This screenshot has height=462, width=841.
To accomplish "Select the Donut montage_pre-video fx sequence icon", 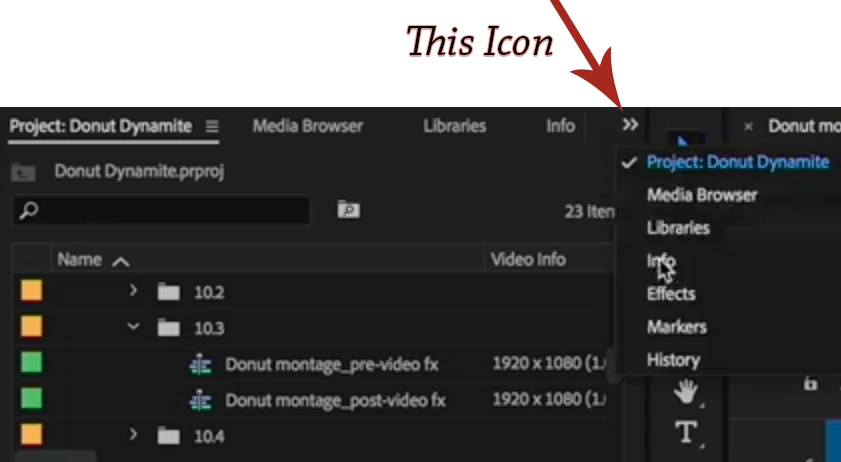I will [201, 365].
